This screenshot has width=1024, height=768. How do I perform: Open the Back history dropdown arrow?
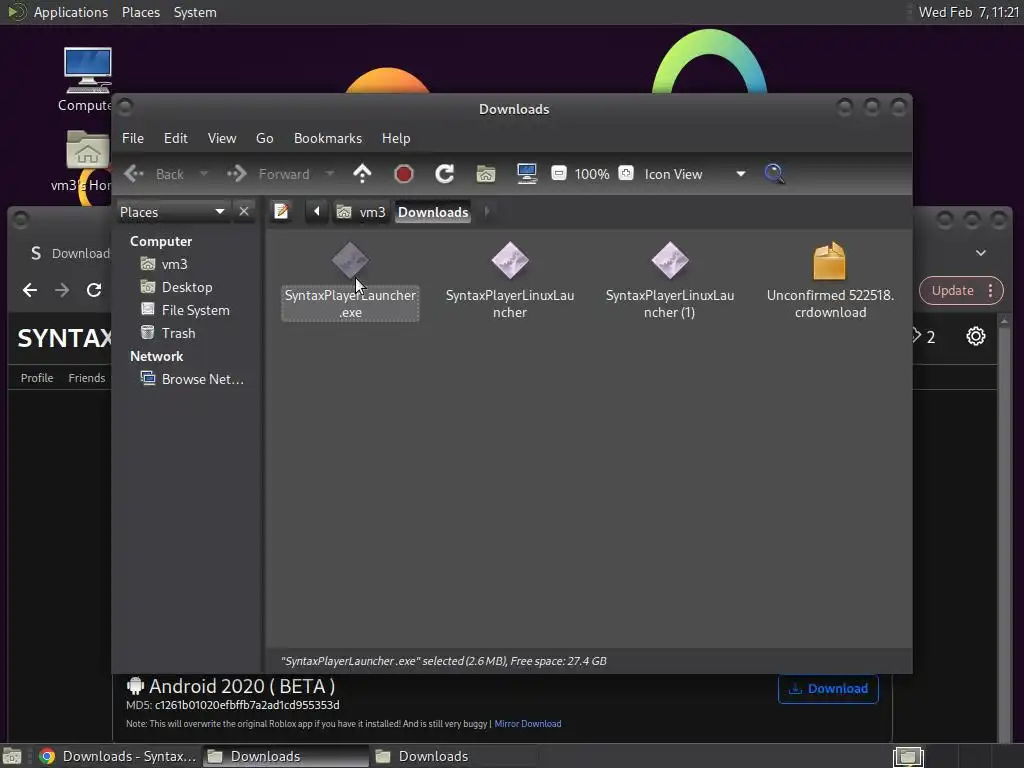pos(204,174)
